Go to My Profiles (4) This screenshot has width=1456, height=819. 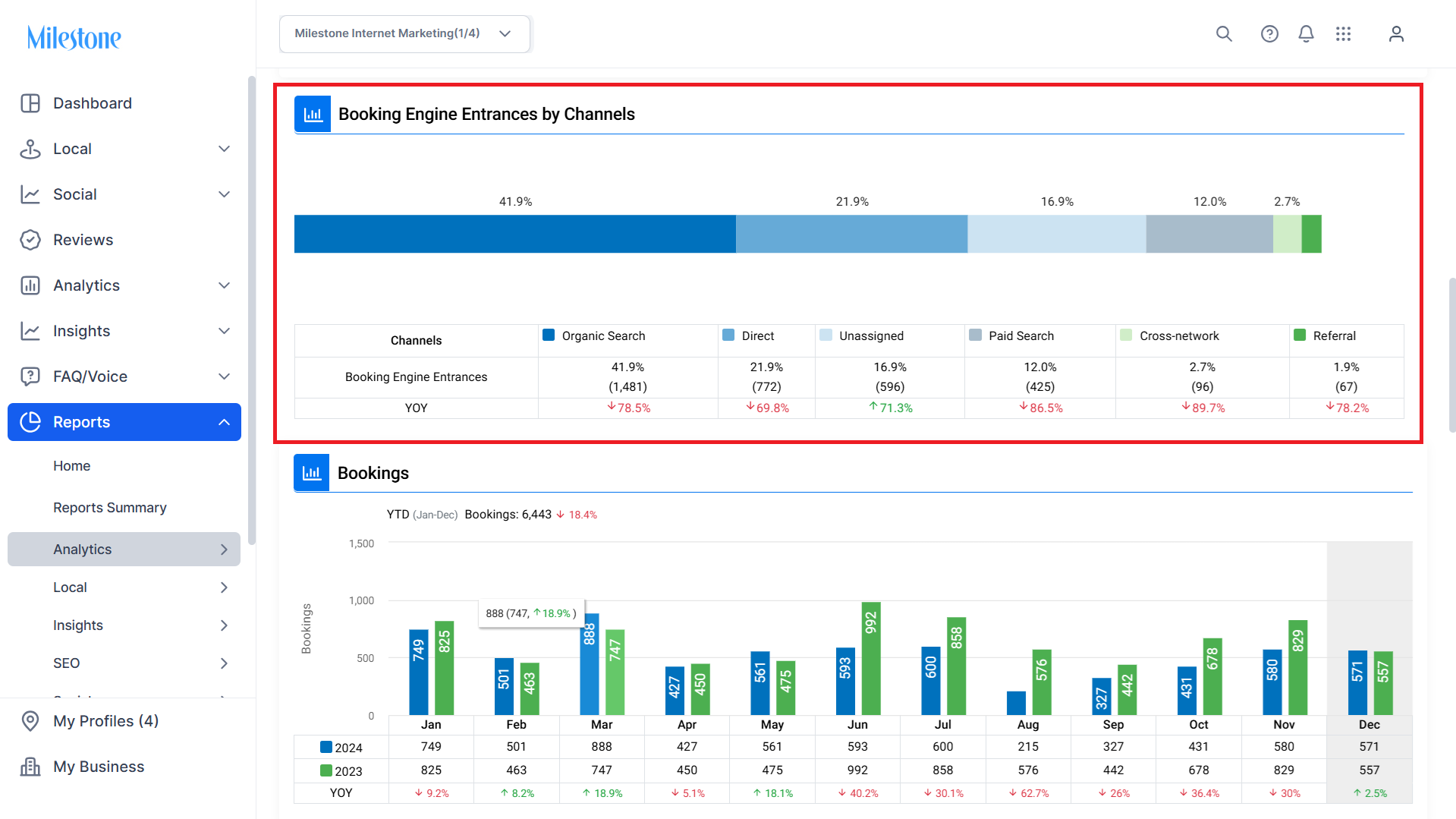[124, 721]
